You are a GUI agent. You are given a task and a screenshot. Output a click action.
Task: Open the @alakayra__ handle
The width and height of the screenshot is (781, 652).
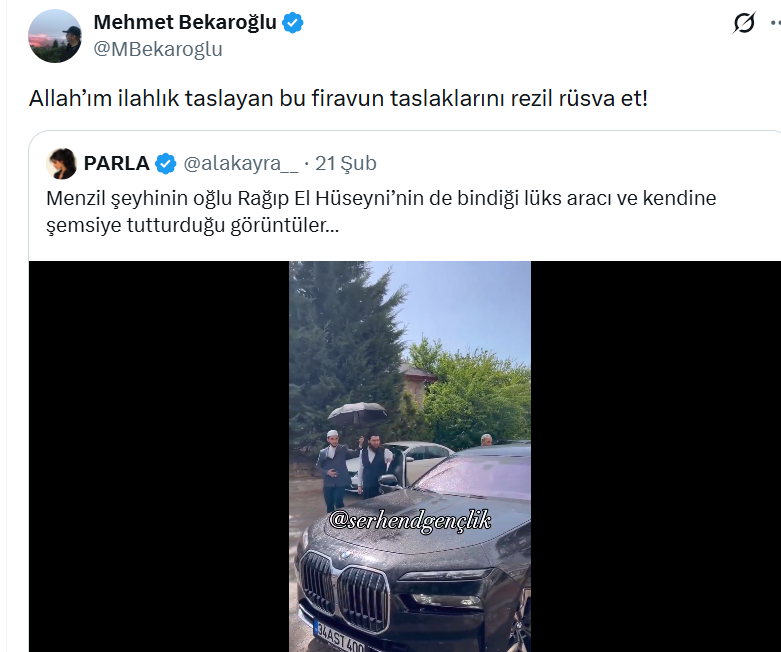tap(241, 163)
